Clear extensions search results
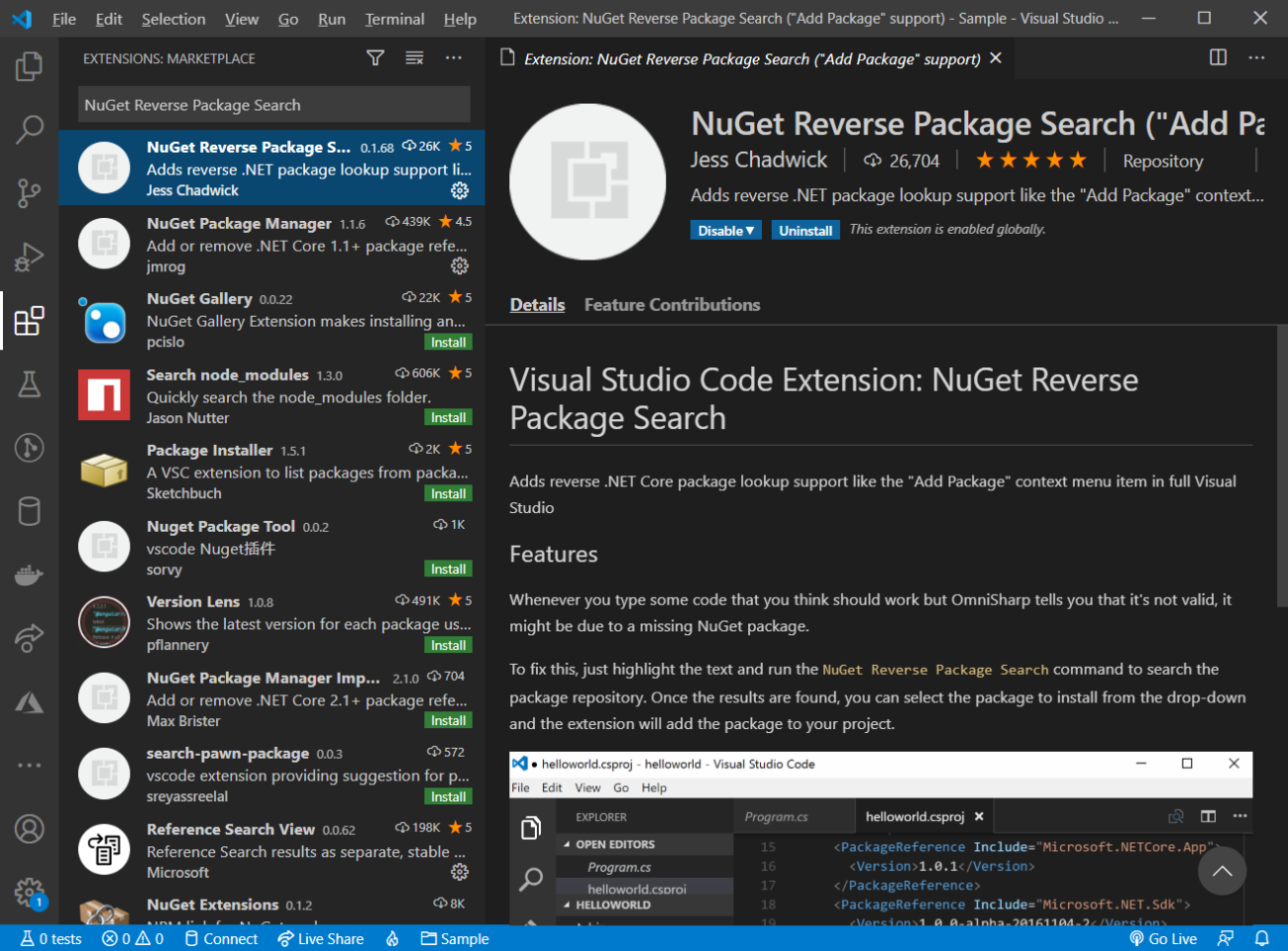1288x951 pixels. (415, 58)
